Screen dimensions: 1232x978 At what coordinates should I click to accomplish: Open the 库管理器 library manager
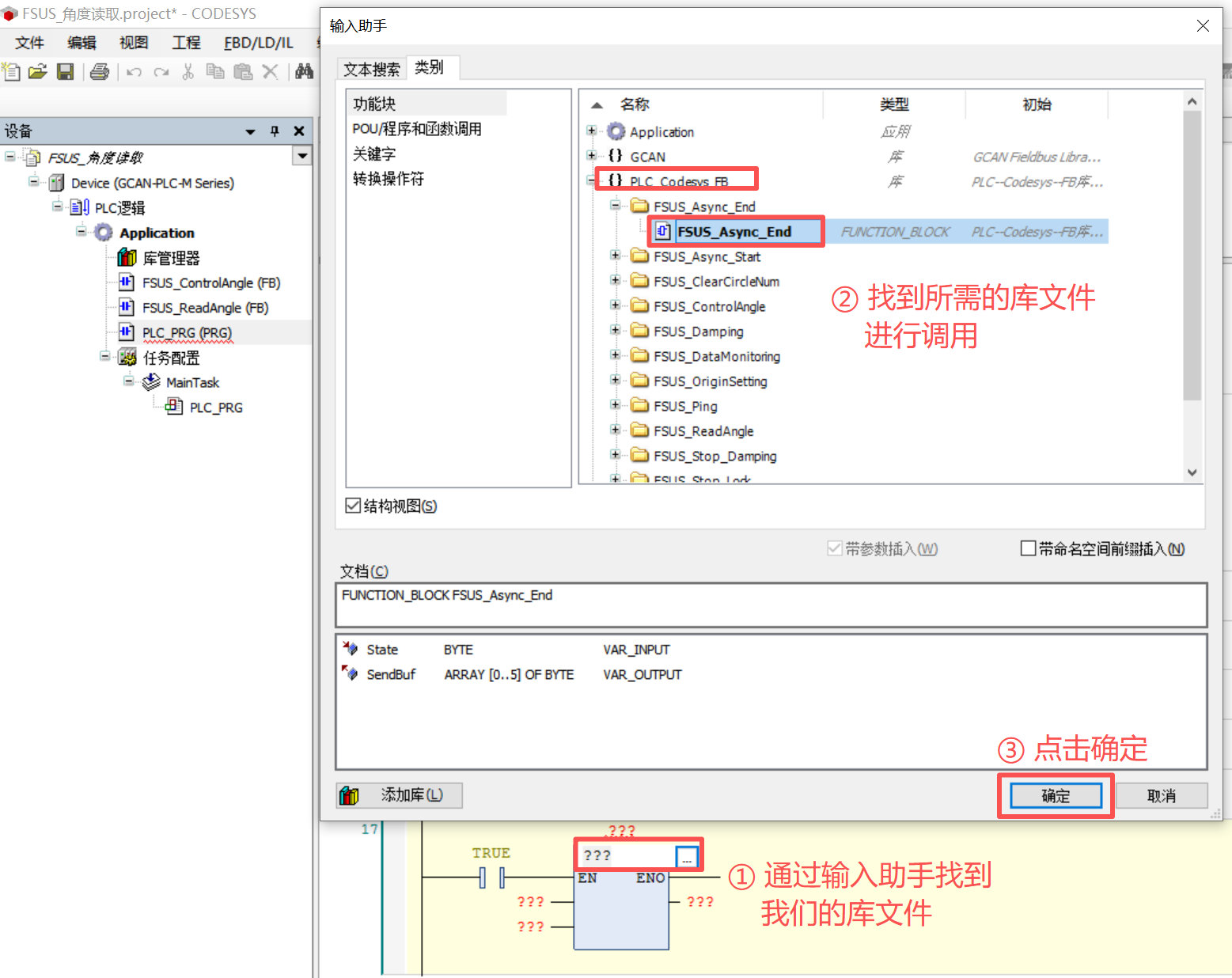tap(170, 258)
